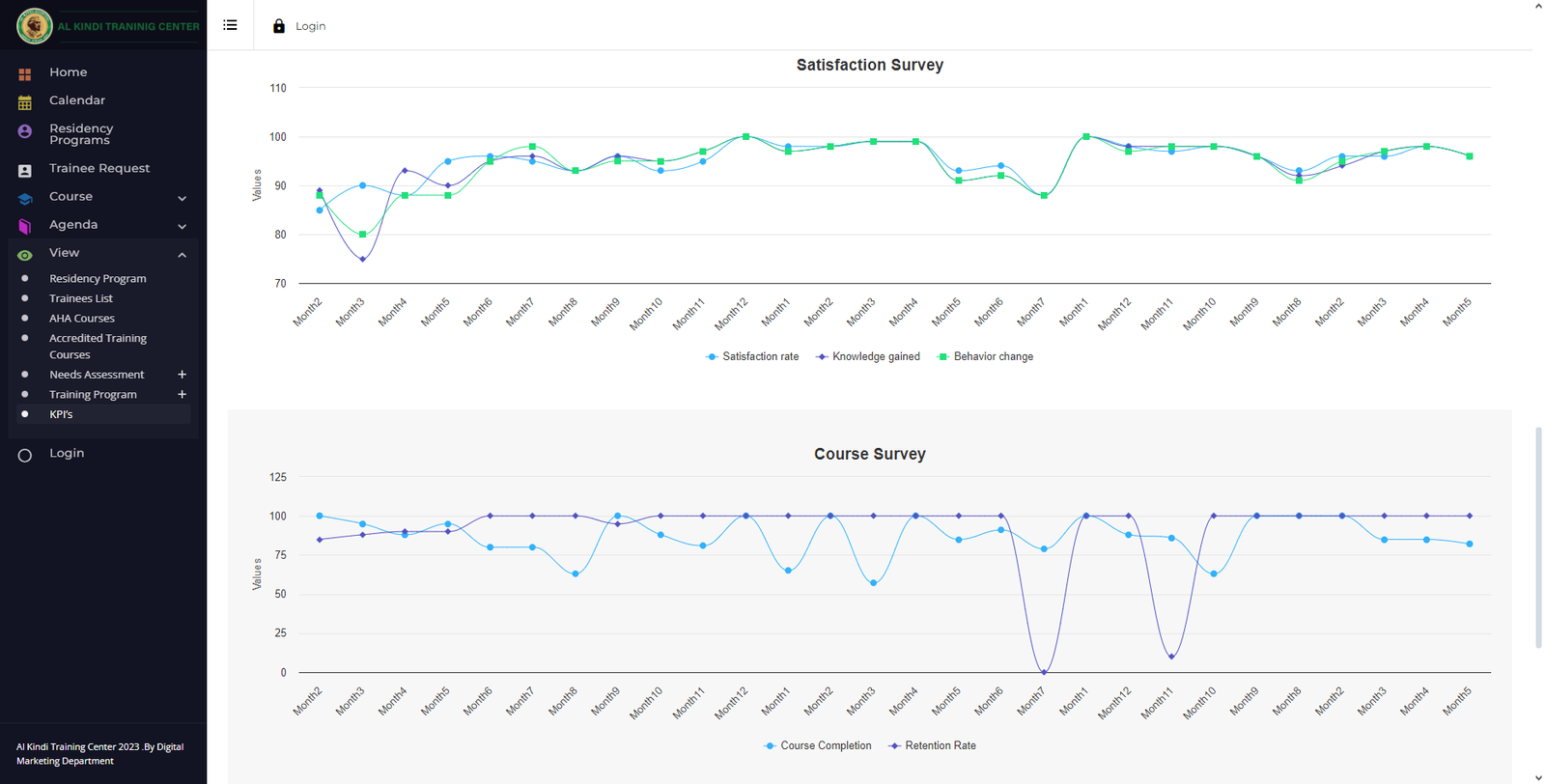
Task: Click the Login link in top bar
Action: [310, 26]
